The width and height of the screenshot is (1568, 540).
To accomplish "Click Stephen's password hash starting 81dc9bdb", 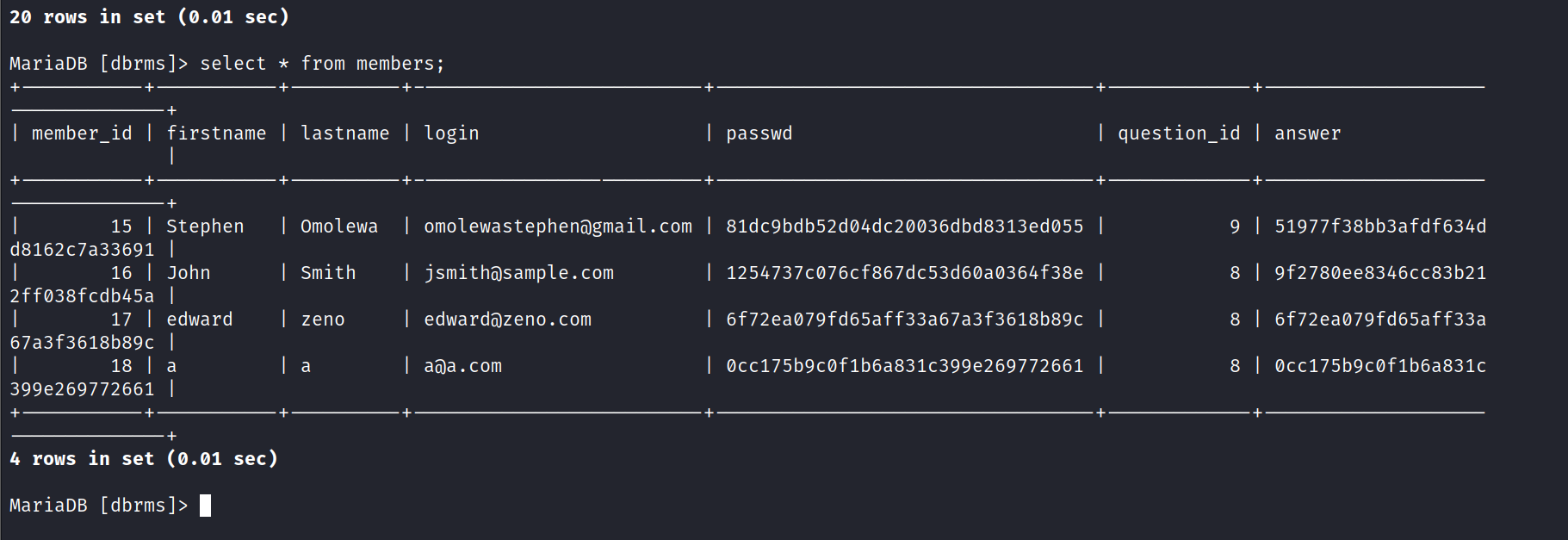I will tap(904, 227).
